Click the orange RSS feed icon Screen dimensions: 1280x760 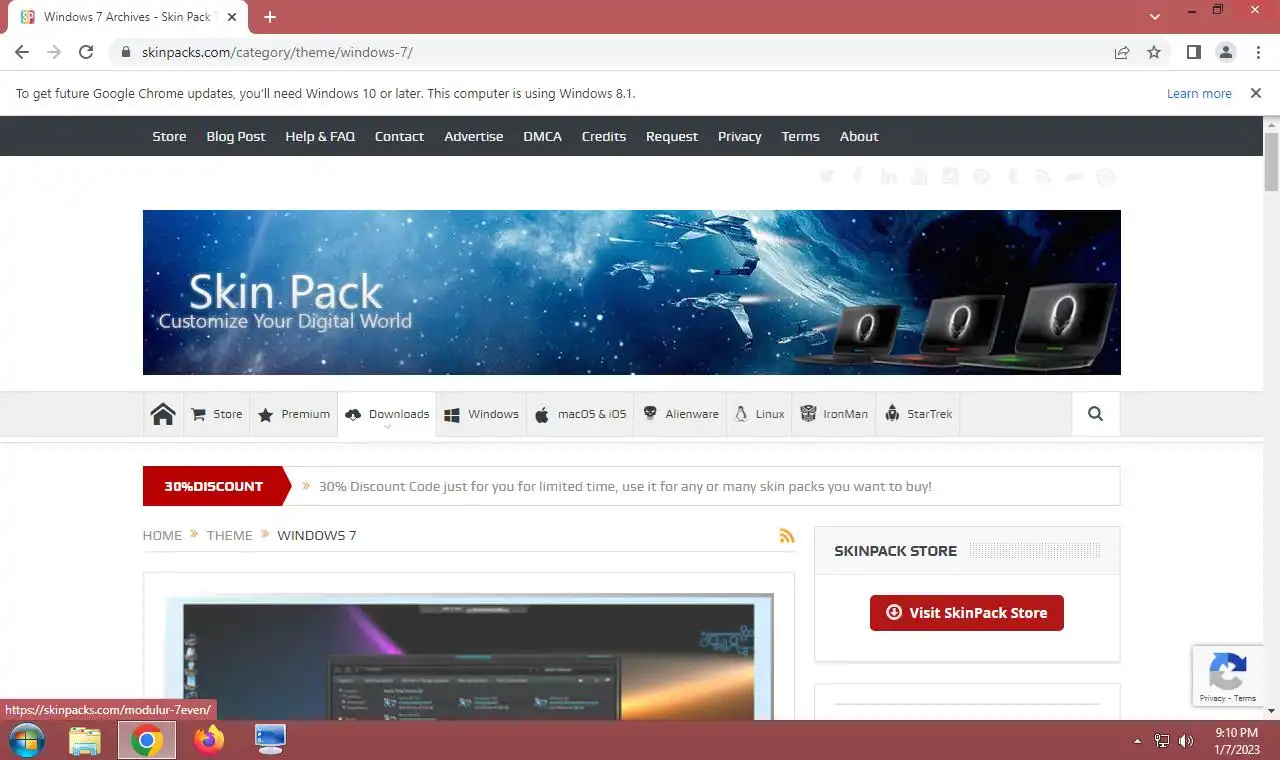coord(787,536)
